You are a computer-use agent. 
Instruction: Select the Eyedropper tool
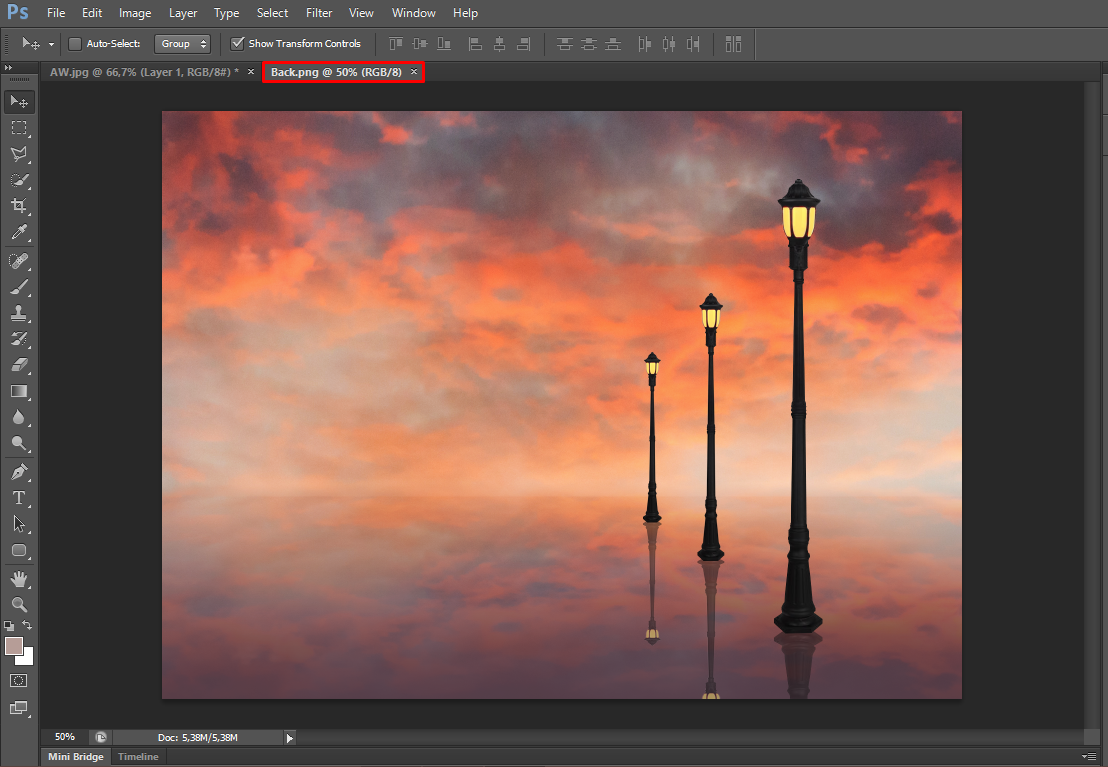(x=19, y=233)
